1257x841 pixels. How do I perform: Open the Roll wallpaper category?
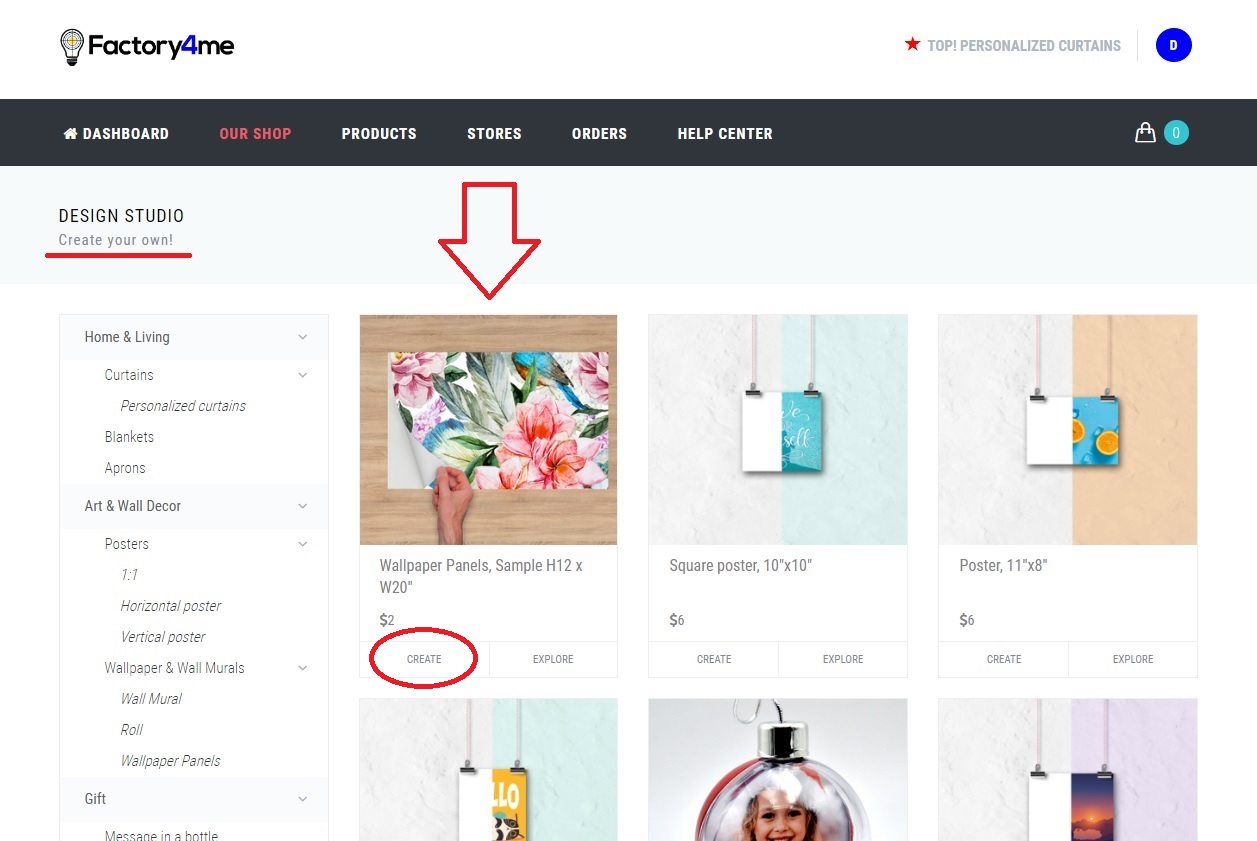pyautogui.click(x=132, y=730)
